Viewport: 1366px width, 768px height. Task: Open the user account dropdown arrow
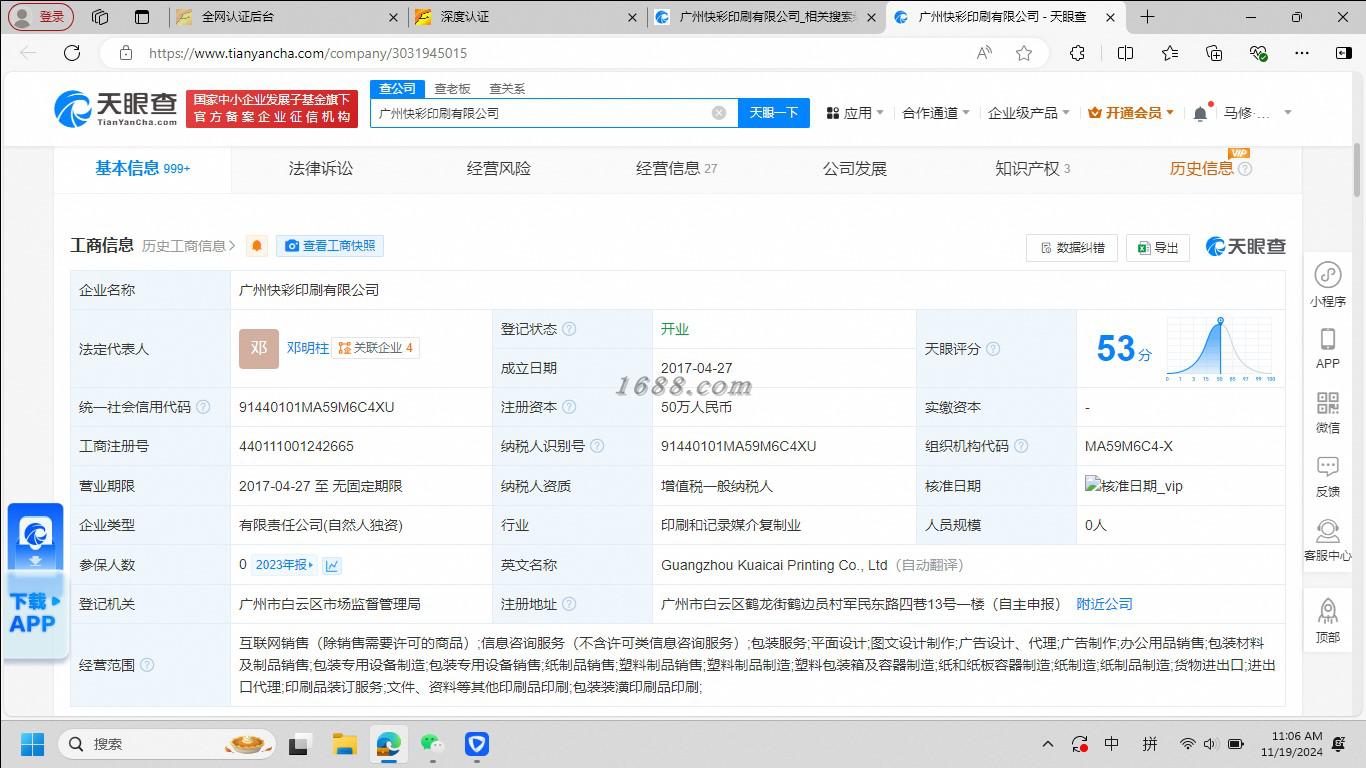click(x=1287, y=113)
